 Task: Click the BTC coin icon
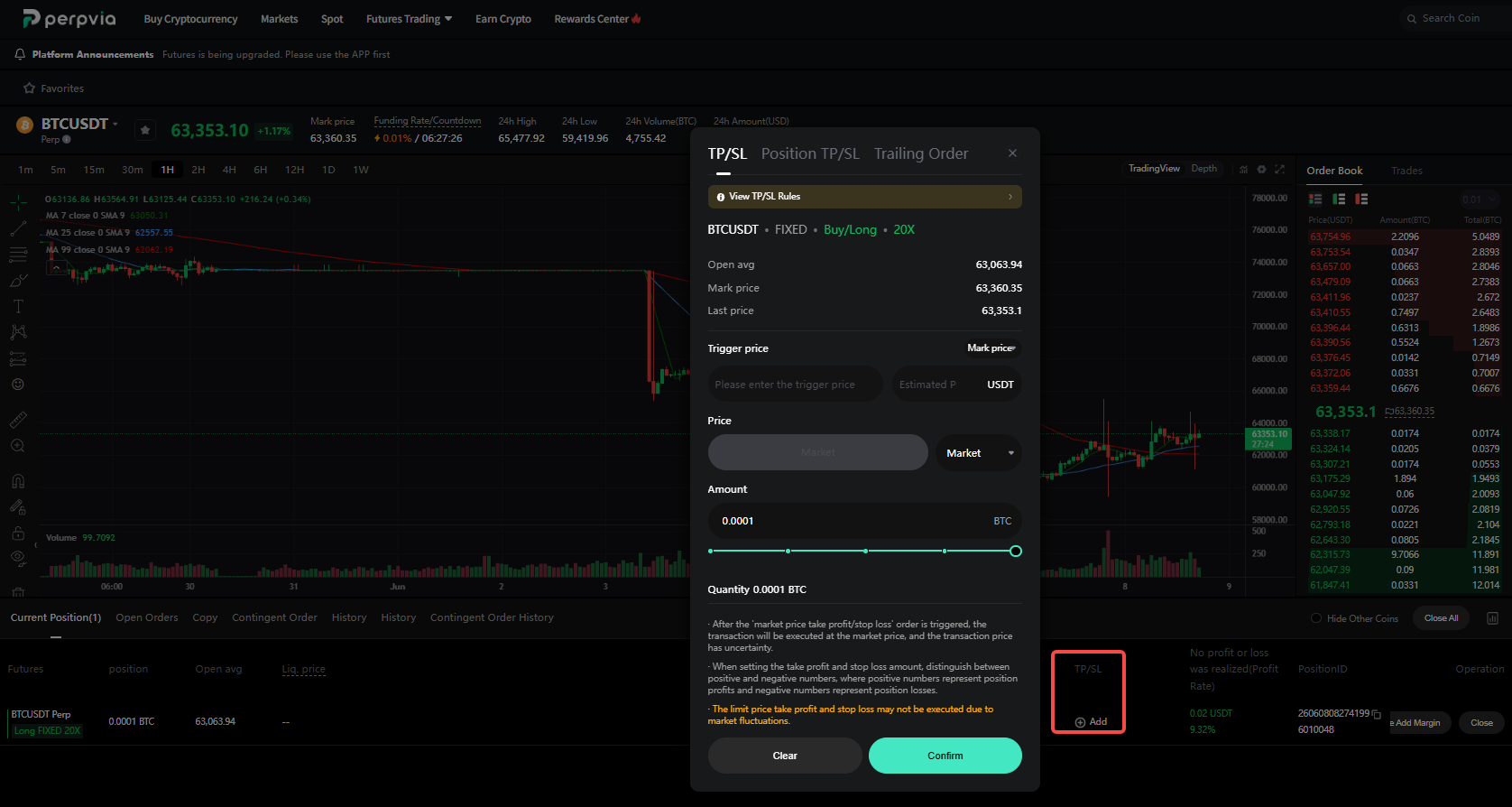tap(24, 125)
